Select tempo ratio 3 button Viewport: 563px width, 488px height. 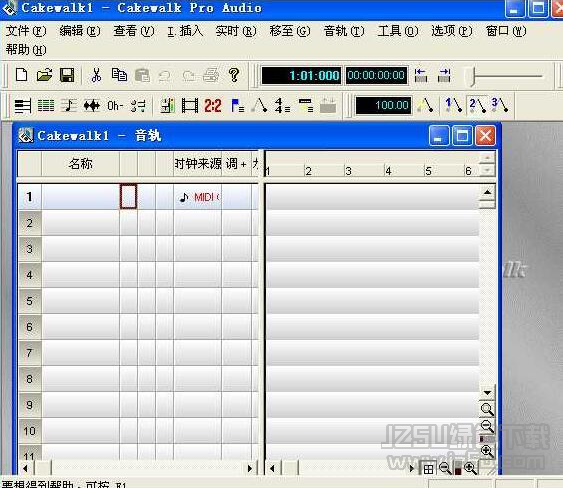pos(500,106)
